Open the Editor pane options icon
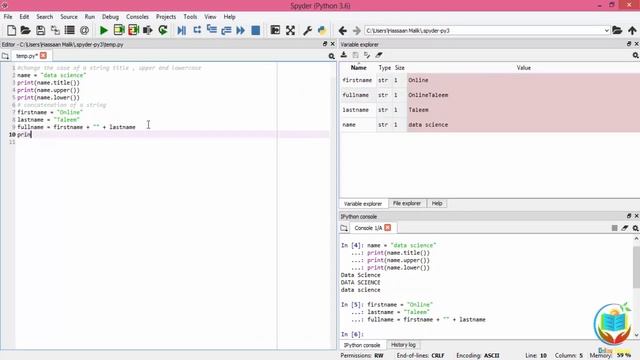Viewport: 640px width, 360px height. 331,56
